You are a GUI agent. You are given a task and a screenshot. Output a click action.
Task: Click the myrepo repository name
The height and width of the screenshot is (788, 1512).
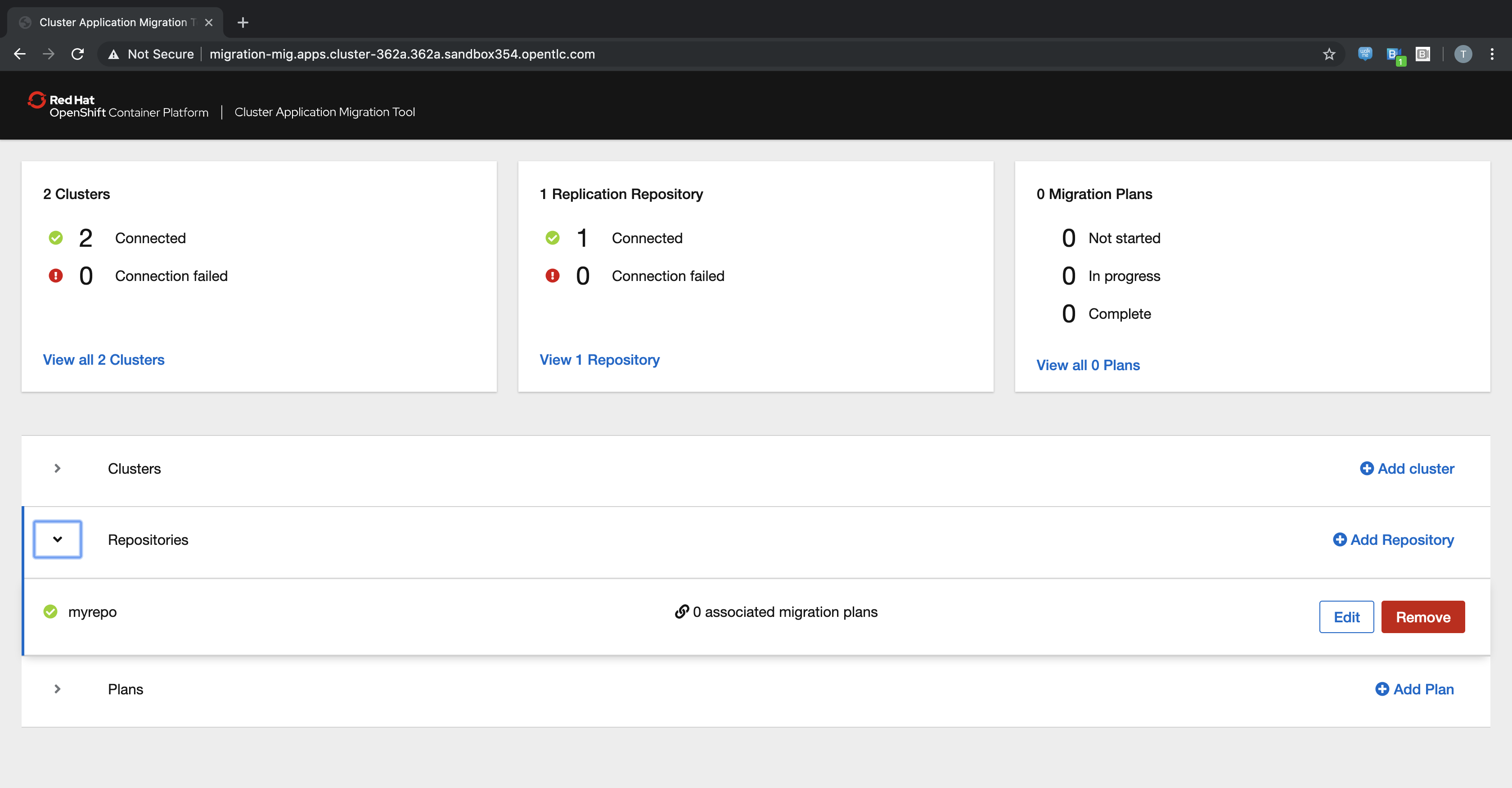click(x=92, y=612)
